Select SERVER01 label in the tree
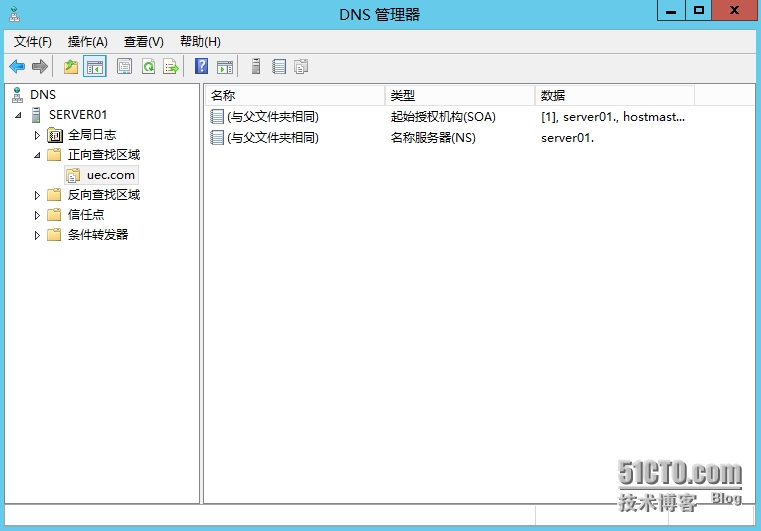761x531 pixels. pyautogui.click(x=78, y=115)
